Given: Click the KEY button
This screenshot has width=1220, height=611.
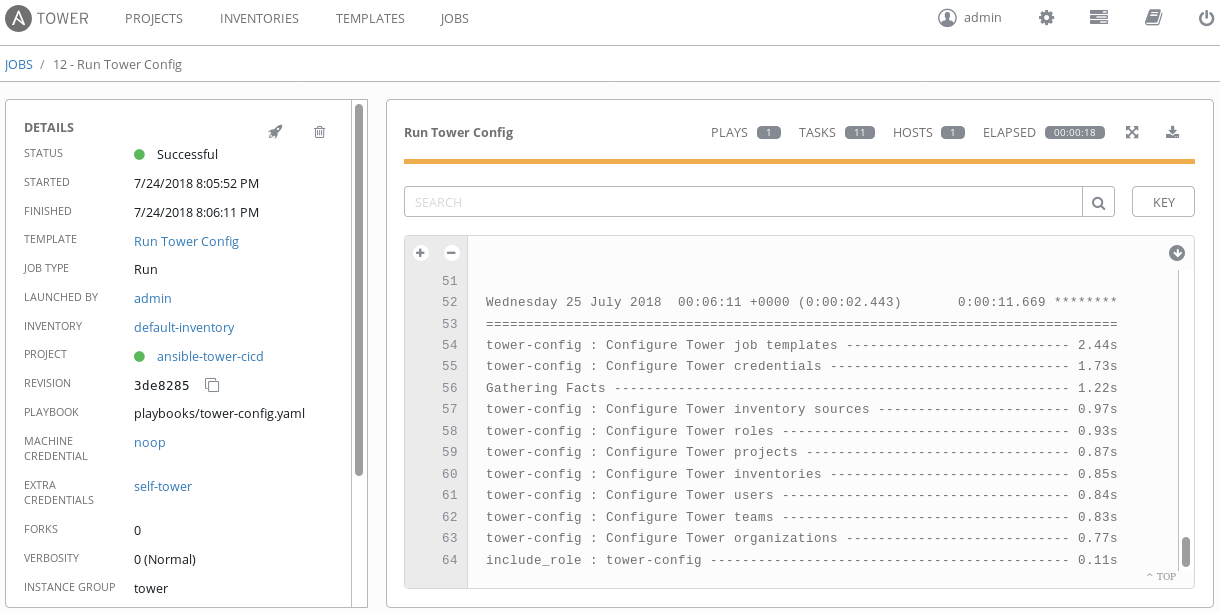Looking at the screenshot, I should (x=1163, y=202).
